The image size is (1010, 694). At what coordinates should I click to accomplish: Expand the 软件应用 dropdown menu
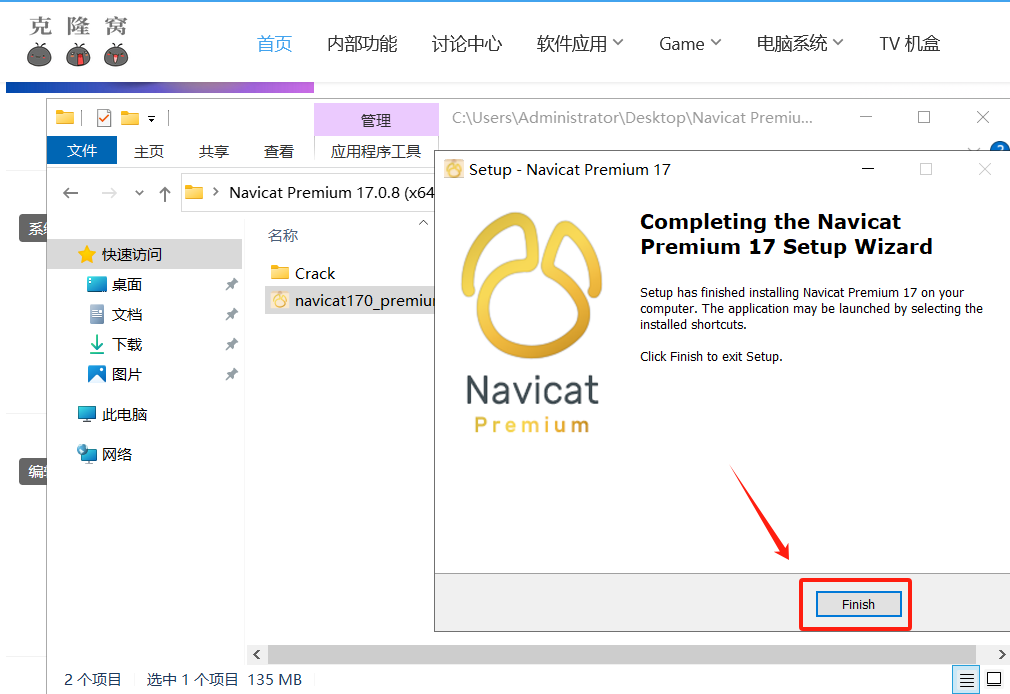coord(580,44)
